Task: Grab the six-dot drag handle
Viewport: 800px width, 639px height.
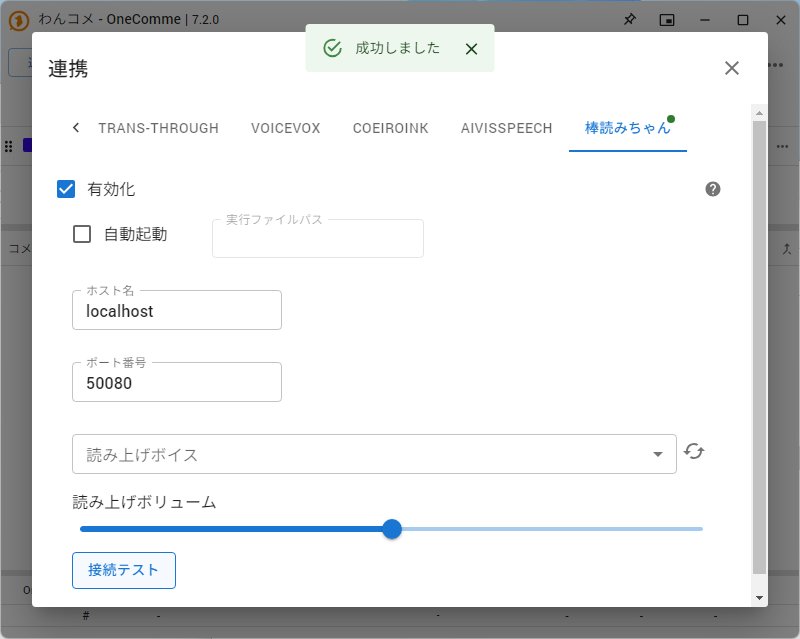Action: click(x=8, y=146)
